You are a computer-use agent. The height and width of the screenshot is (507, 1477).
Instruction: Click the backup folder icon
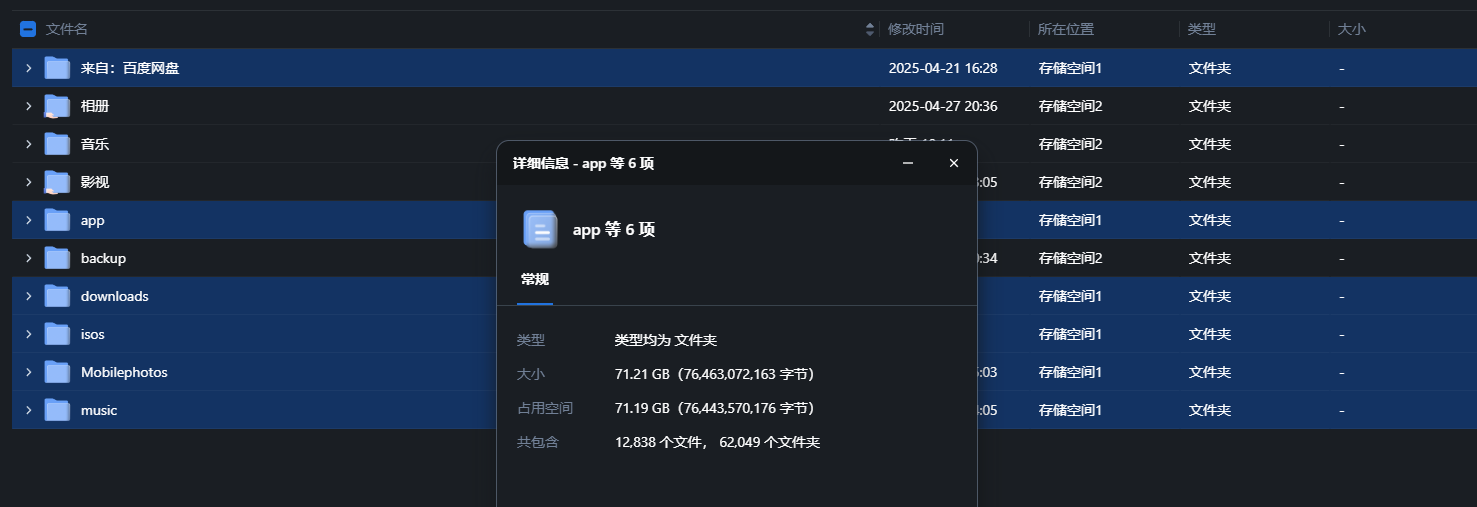click(x=57, y=258)
